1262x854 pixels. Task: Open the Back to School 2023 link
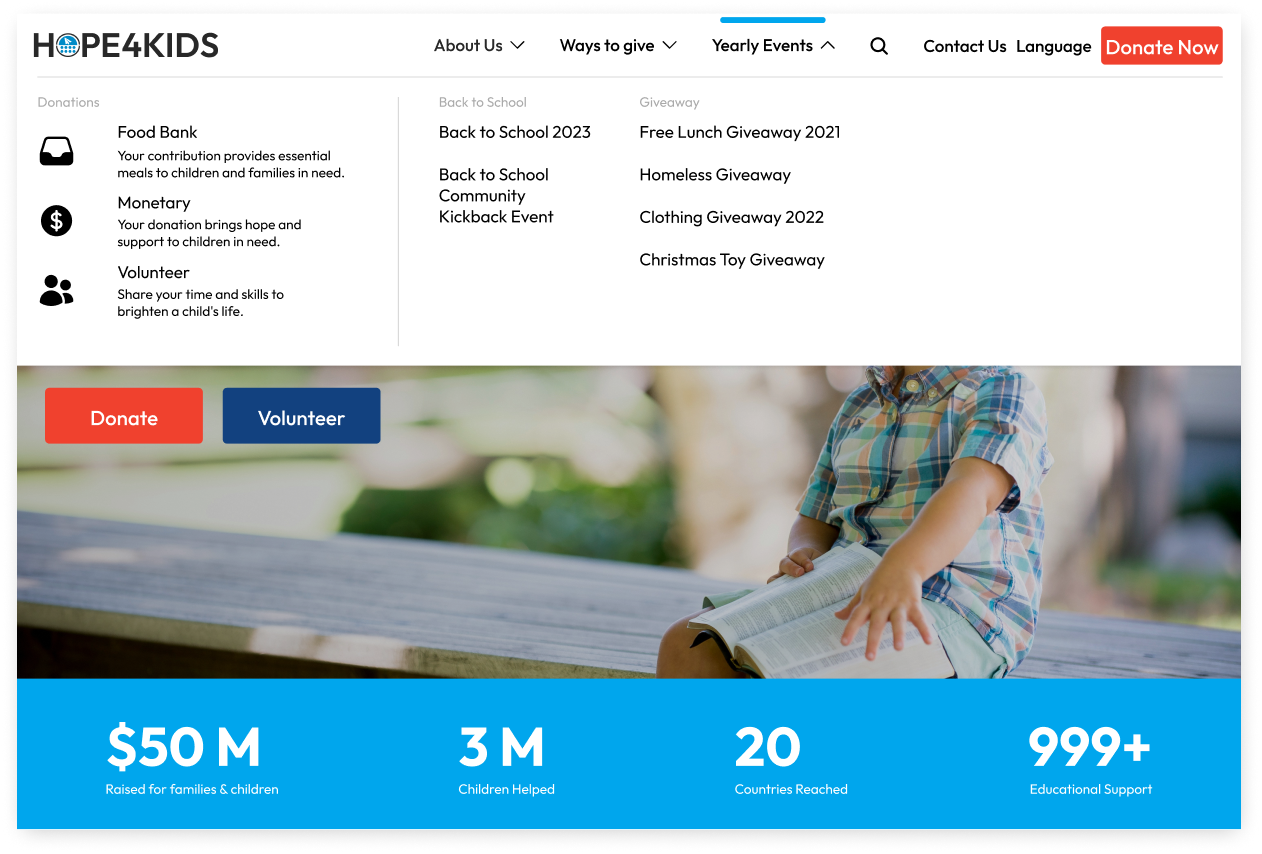[x=514, y=132]
